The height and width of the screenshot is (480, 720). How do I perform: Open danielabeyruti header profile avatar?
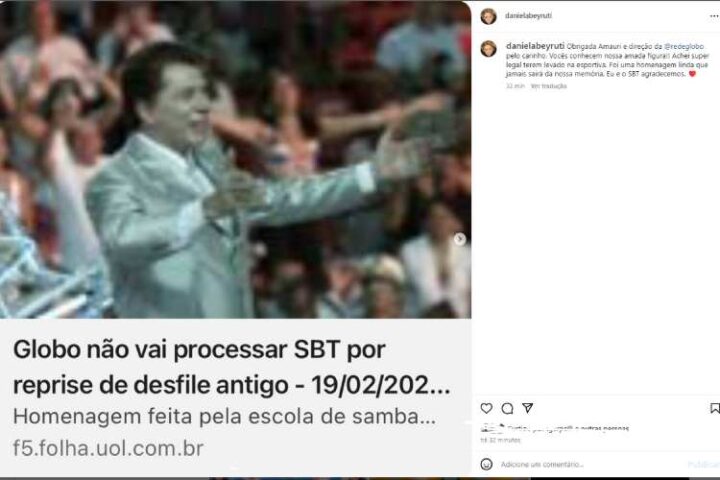[489, 16]
